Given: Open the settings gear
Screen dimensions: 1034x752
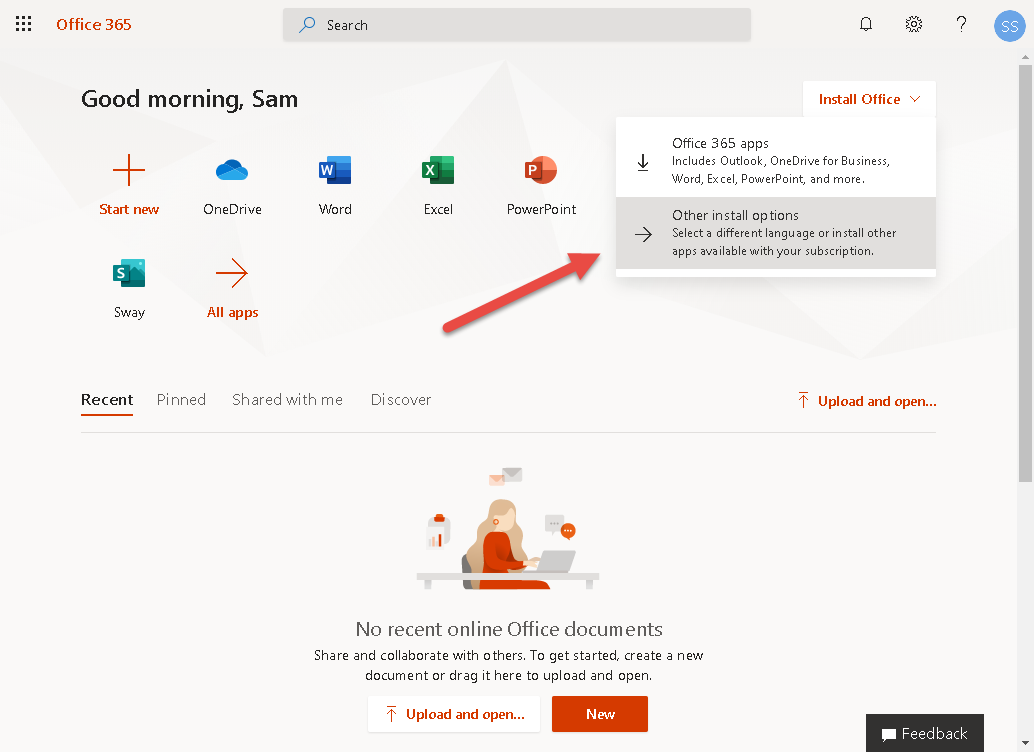Looking at the screenshot, I should [913, 24].
